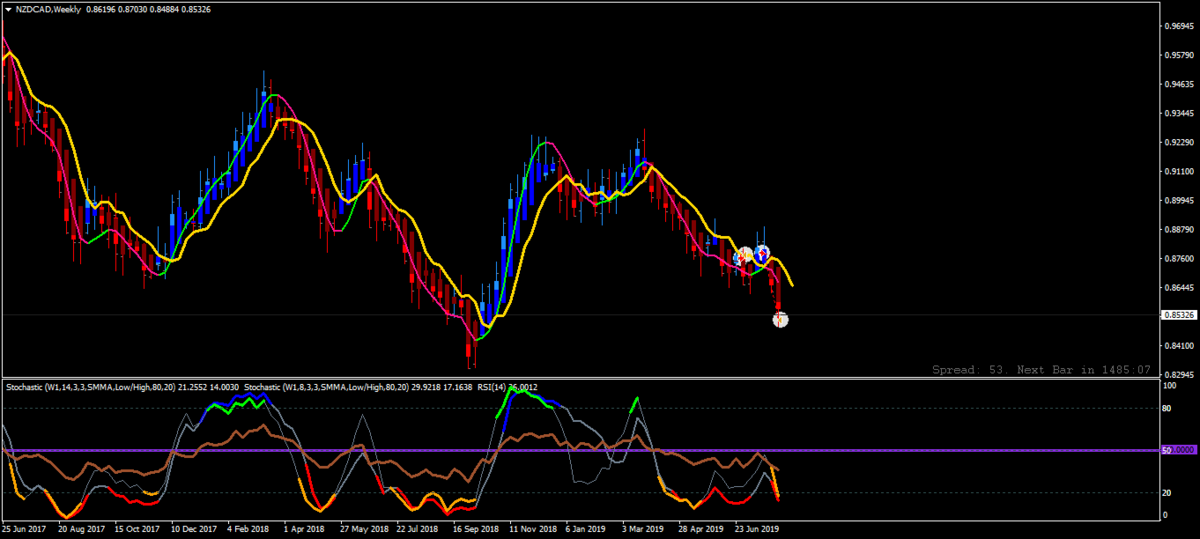
Task: Click the 4 Feb 2018 date label
Action: [248, 528]
